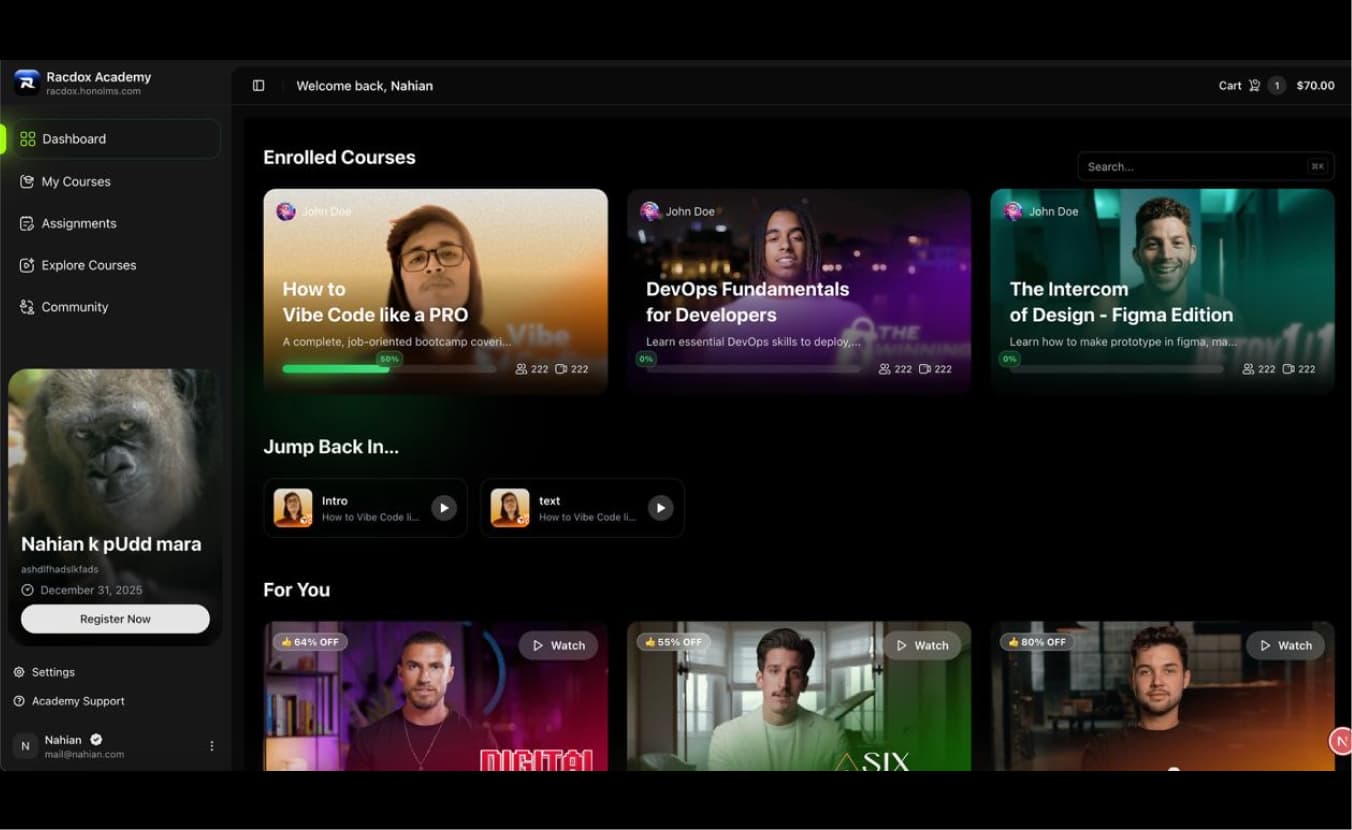Click the Explore Courses compass icon
1352x830 pixels.
27,265
